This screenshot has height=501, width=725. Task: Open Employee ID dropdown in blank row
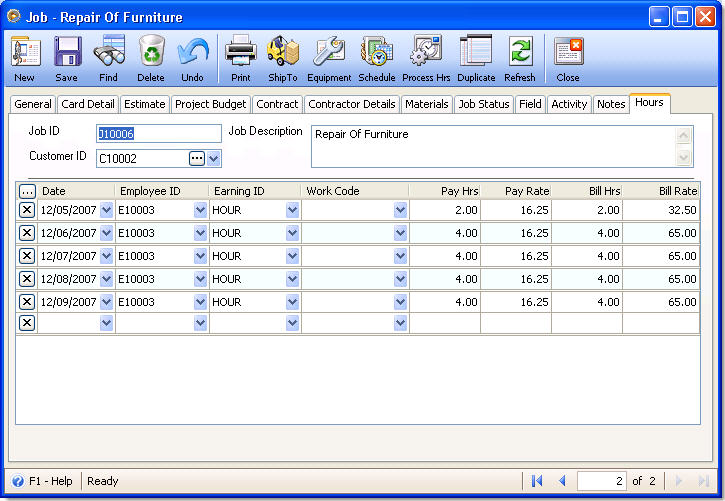coord(200,323)
